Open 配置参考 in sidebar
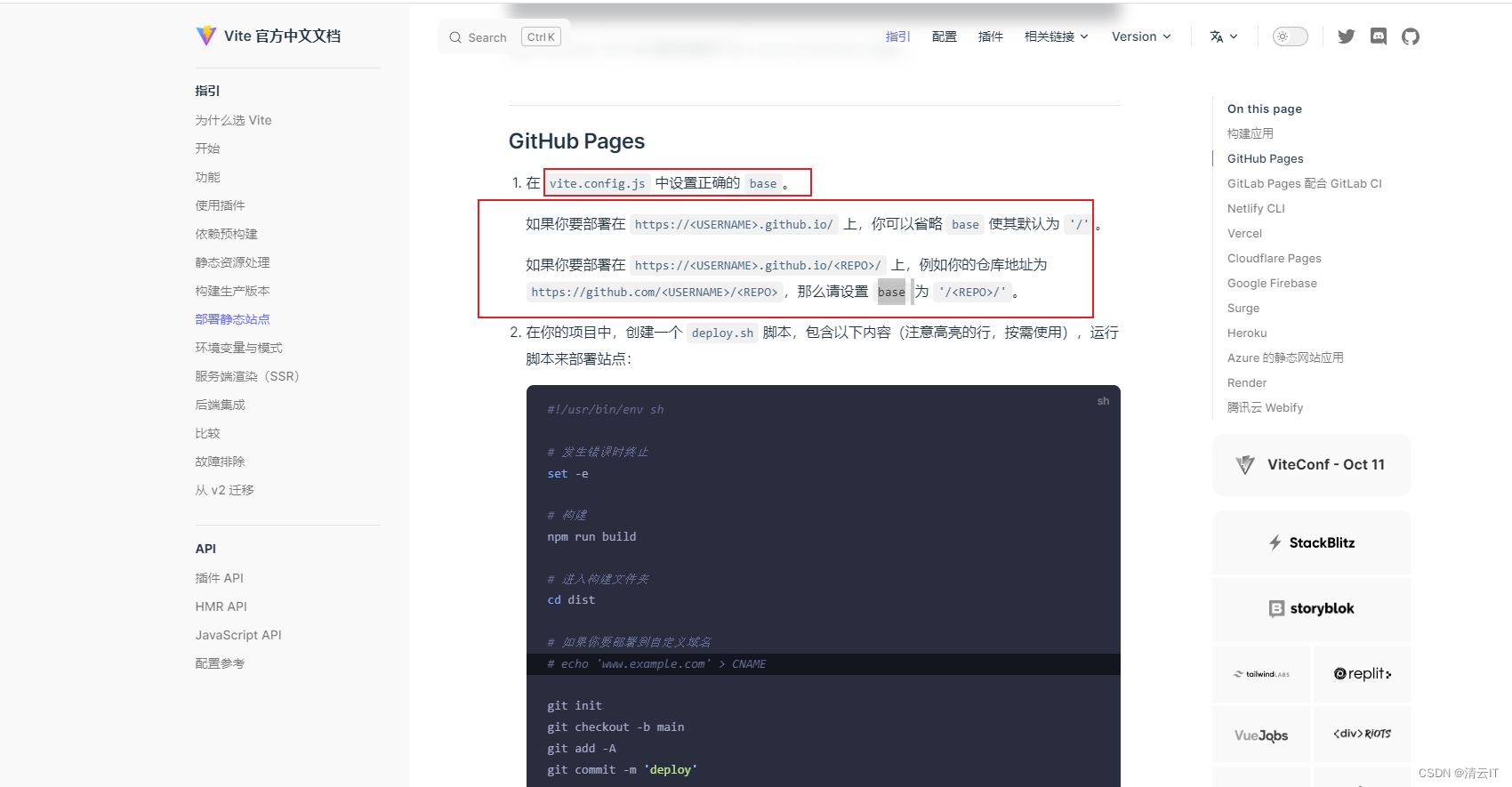This screenshot has height=787, width=1512. click(221, 663)
